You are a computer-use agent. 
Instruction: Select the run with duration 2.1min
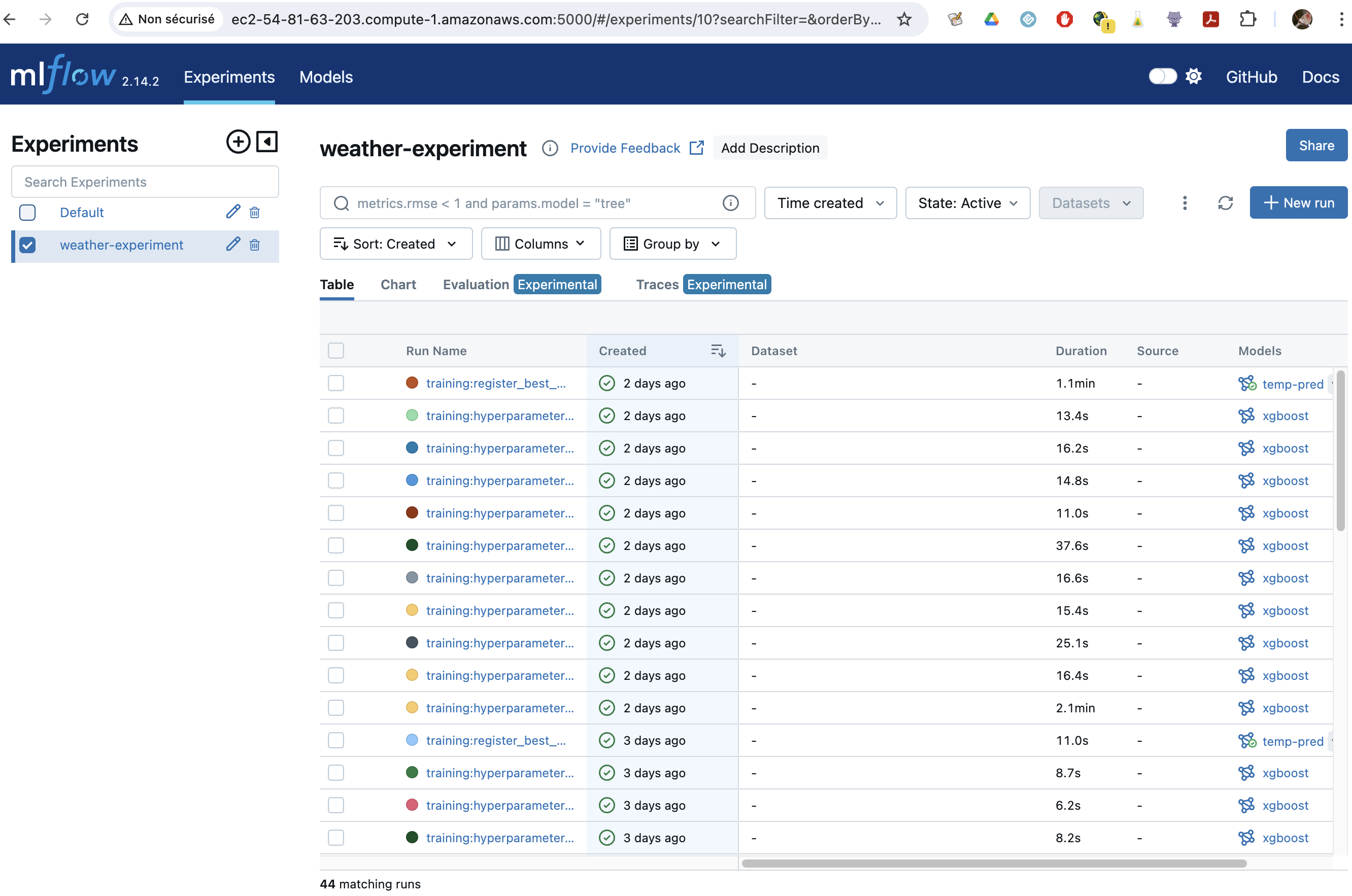click(x=336, y=707)
